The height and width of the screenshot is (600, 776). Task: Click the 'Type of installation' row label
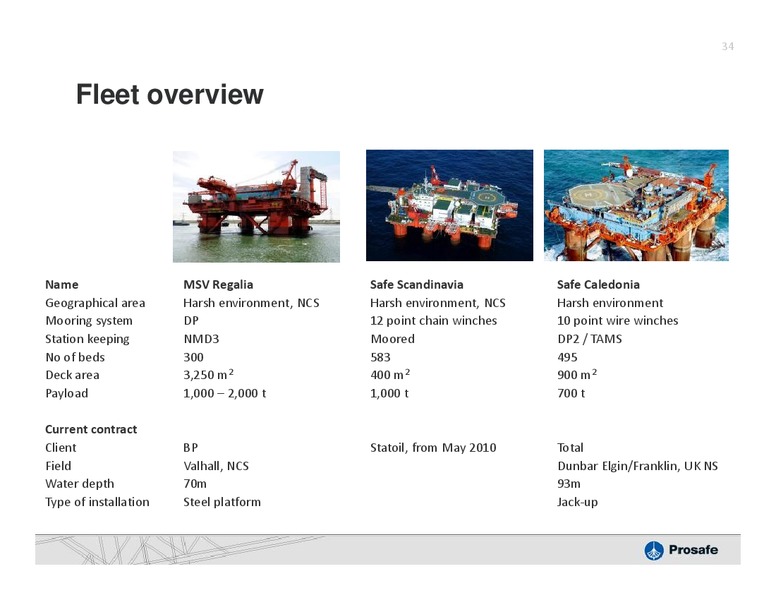pyautogui.click(x=97, y=502)
